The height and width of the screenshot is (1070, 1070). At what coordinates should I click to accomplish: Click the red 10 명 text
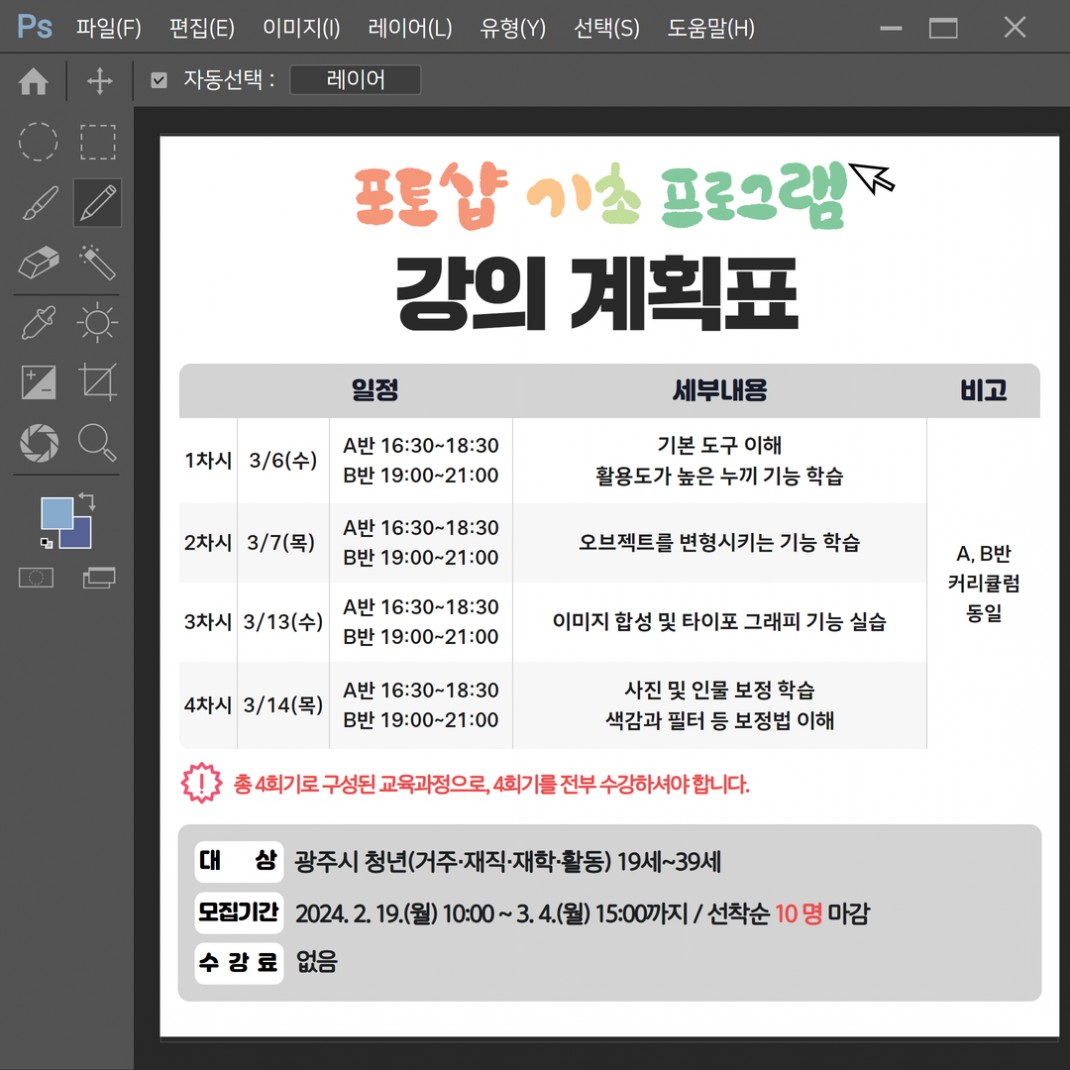click(x=798, y=913)
